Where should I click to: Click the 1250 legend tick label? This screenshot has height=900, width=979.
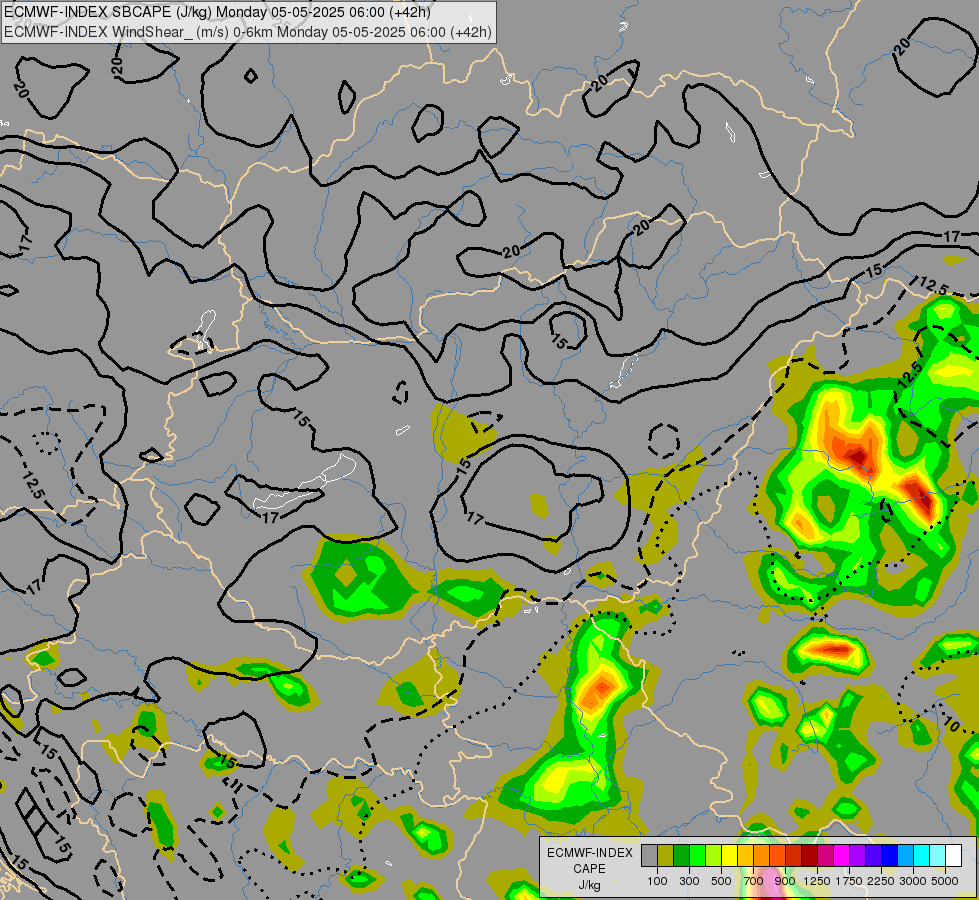coord(817,881)
